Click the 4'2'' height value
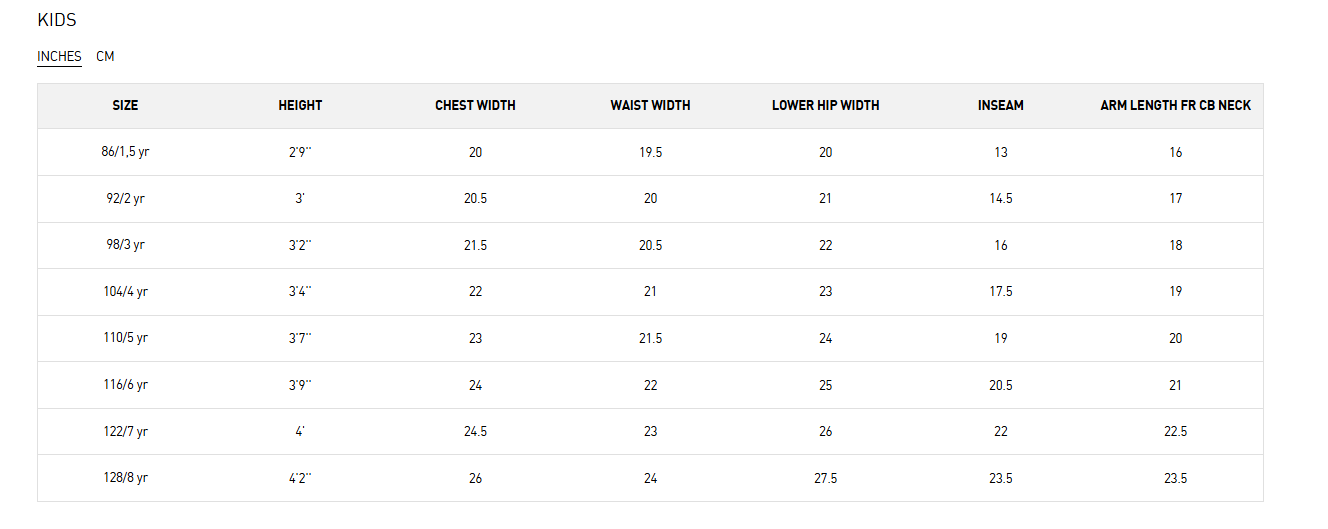This screenshot has width=1328, height=529. tap(300, 478)
